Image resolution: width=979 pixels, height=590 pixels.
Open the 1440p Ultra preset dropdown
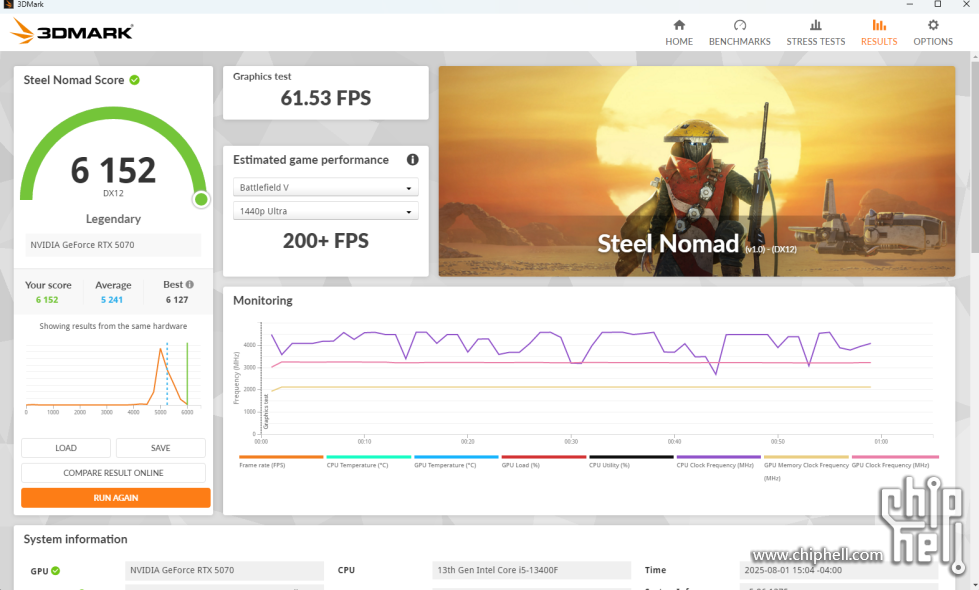pyautogui.click(x=325, y=211)
